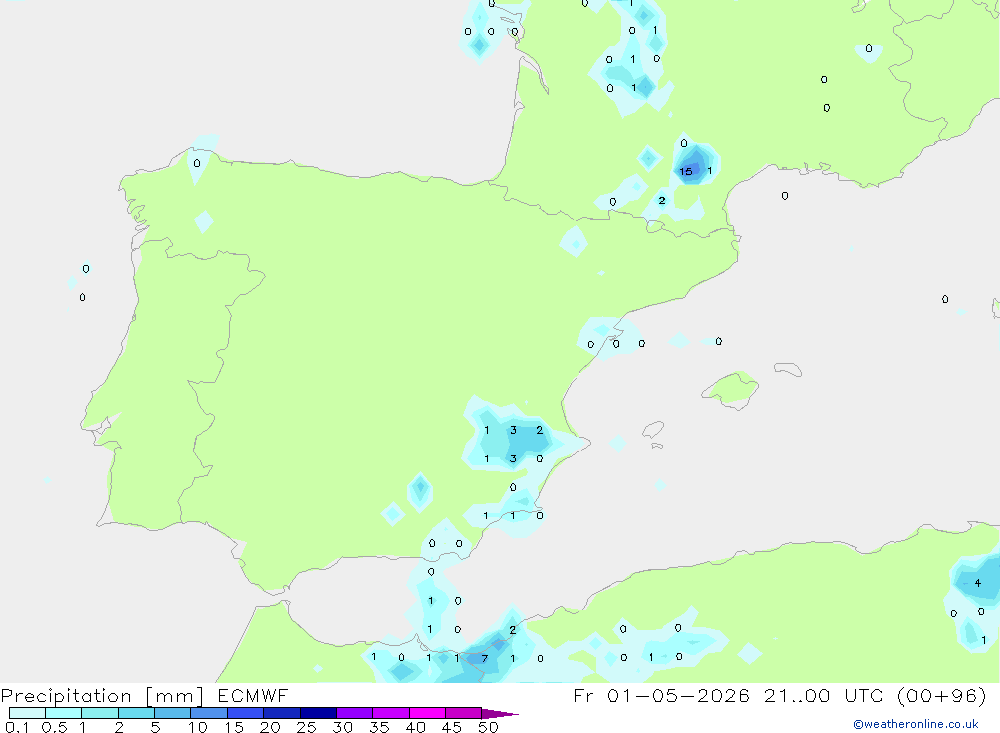Screen dimensions: 1000x733
Task: Click the legend swatch between 2 and 5
Action: (x=136, y=713)
